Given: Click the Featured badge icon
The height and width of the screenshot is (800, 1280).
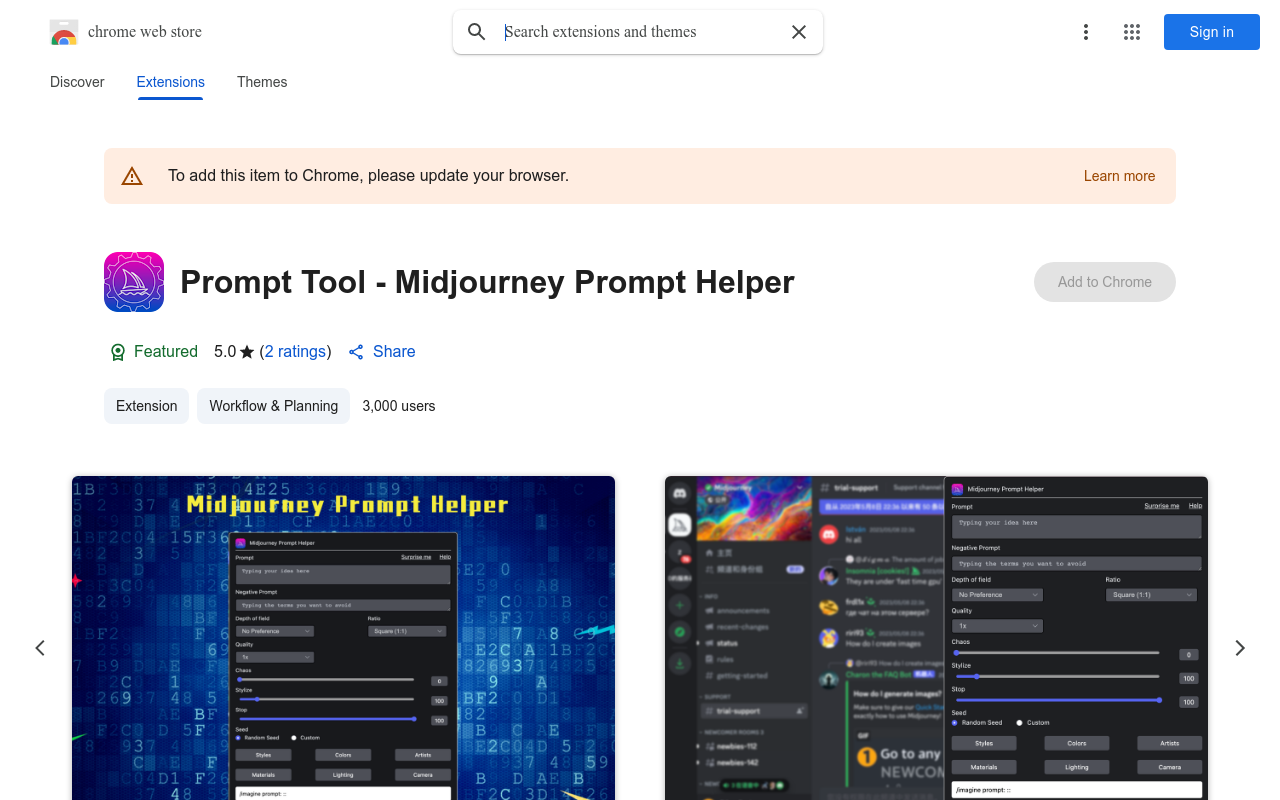Looking at the screenshot, I should point(118,352).
